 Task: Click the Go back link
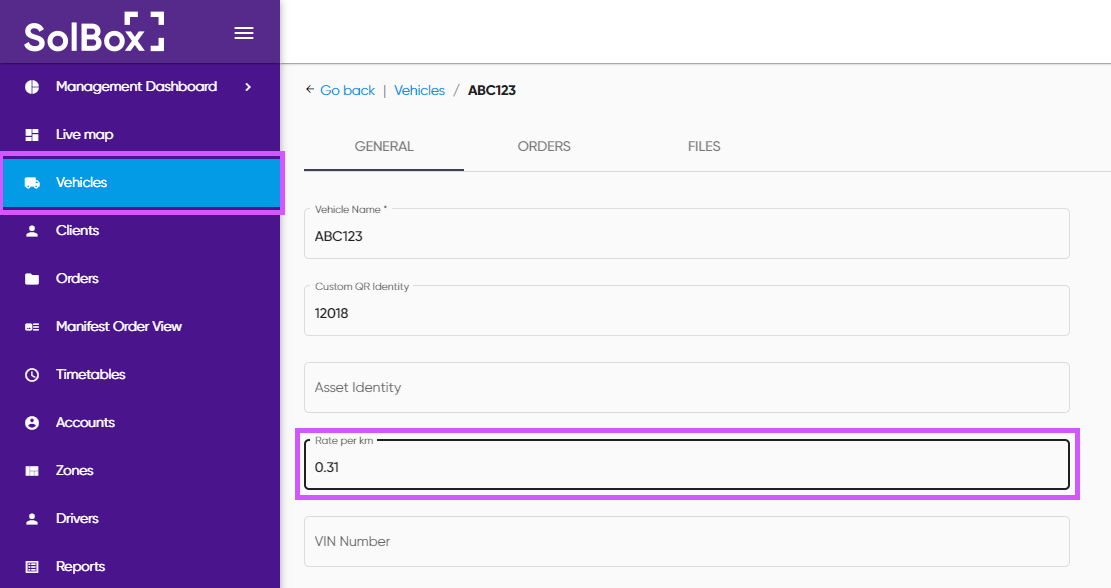tap(346, 90)
